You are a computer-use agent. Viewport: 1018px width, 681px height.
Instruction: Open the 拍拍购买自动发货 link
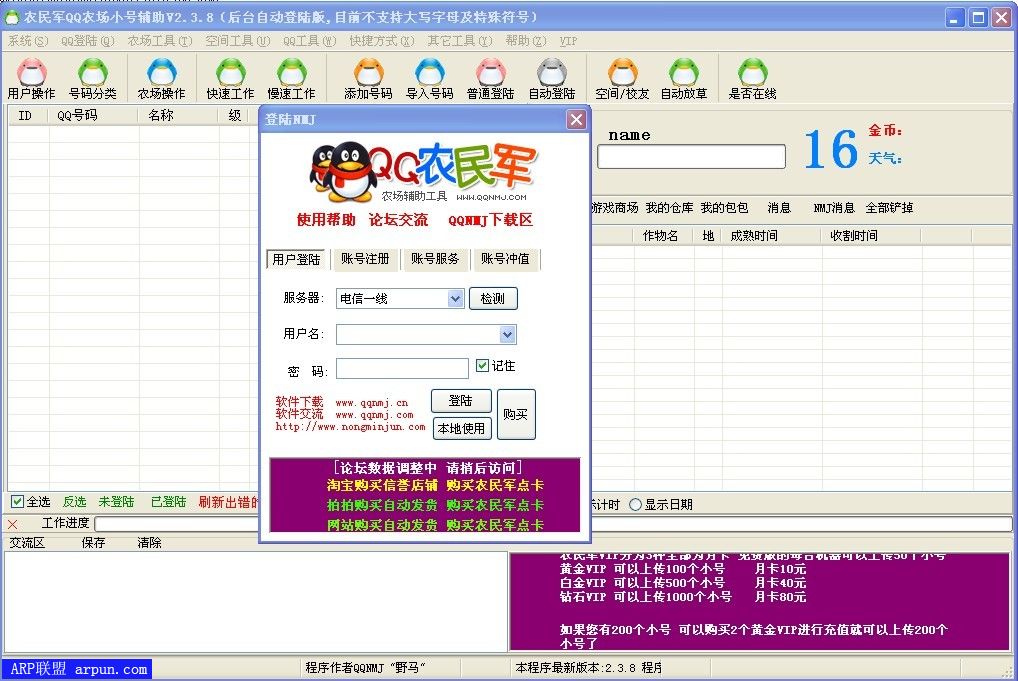pyautogui.click(x=382, y=505)
